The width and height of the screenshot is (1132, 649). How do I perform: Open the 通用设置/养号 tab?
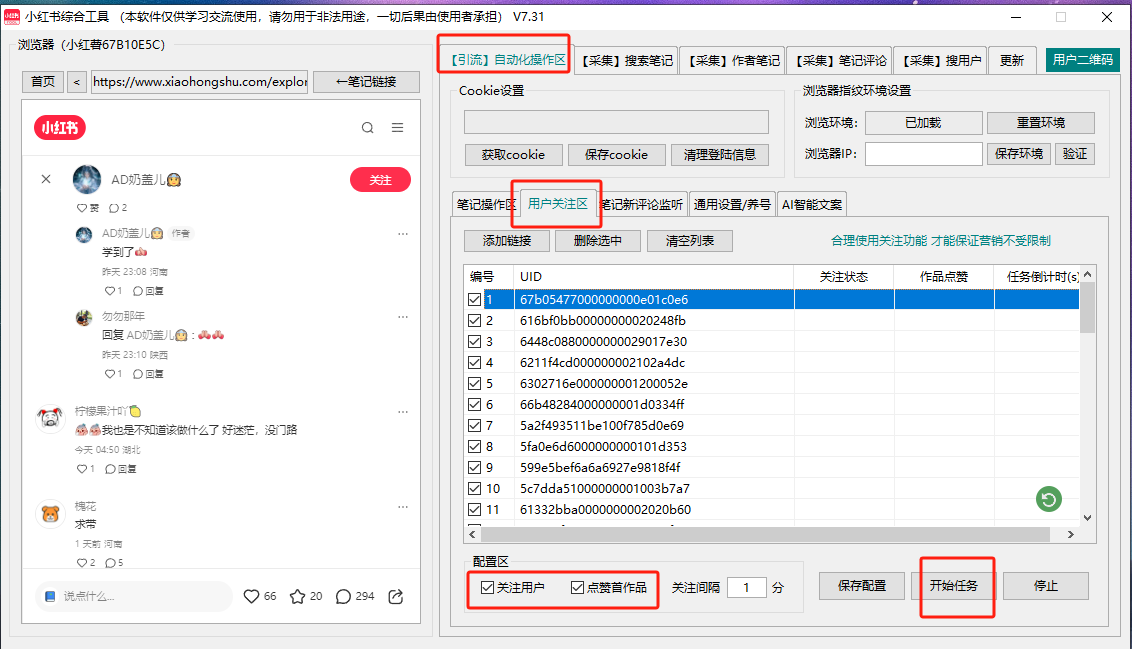pyautogui.click(x=732, y=205)
